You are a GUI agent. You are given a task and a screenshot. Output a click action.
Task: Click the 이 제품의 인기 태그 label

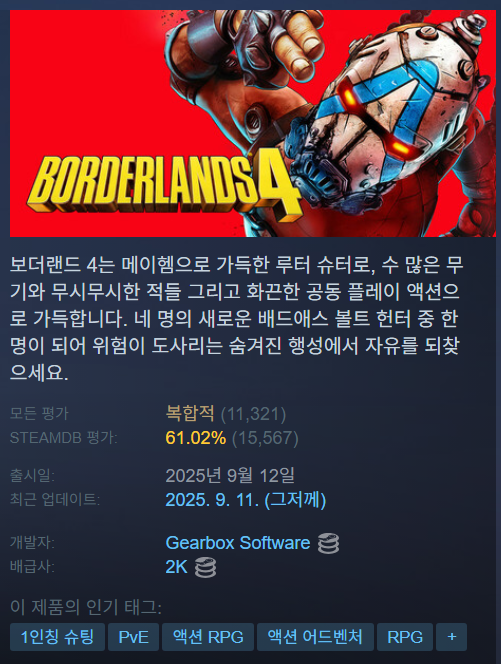click(x=86, y=608)
